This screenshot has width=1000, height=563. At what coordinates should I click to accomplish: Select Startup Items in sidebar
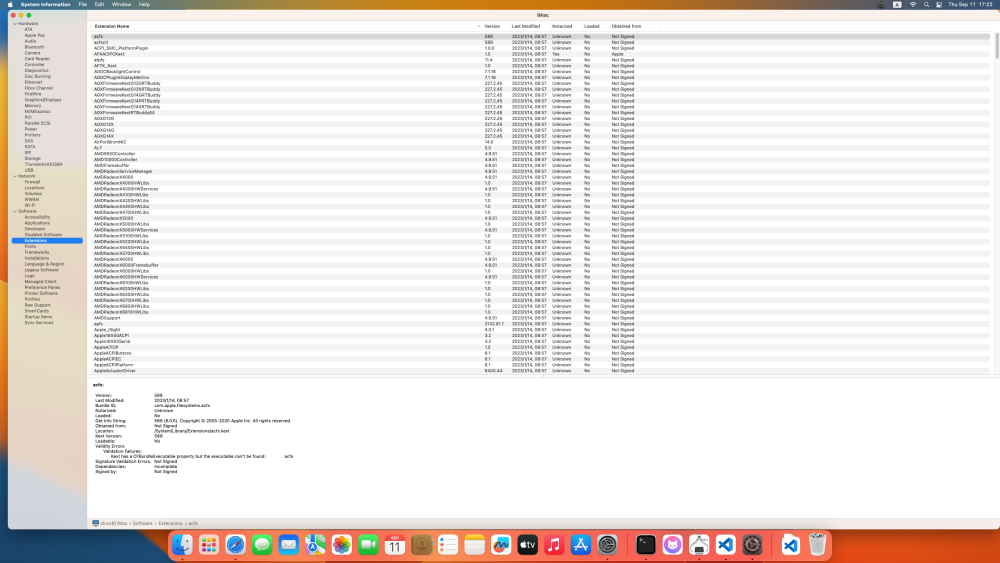(x=38, y=317)
